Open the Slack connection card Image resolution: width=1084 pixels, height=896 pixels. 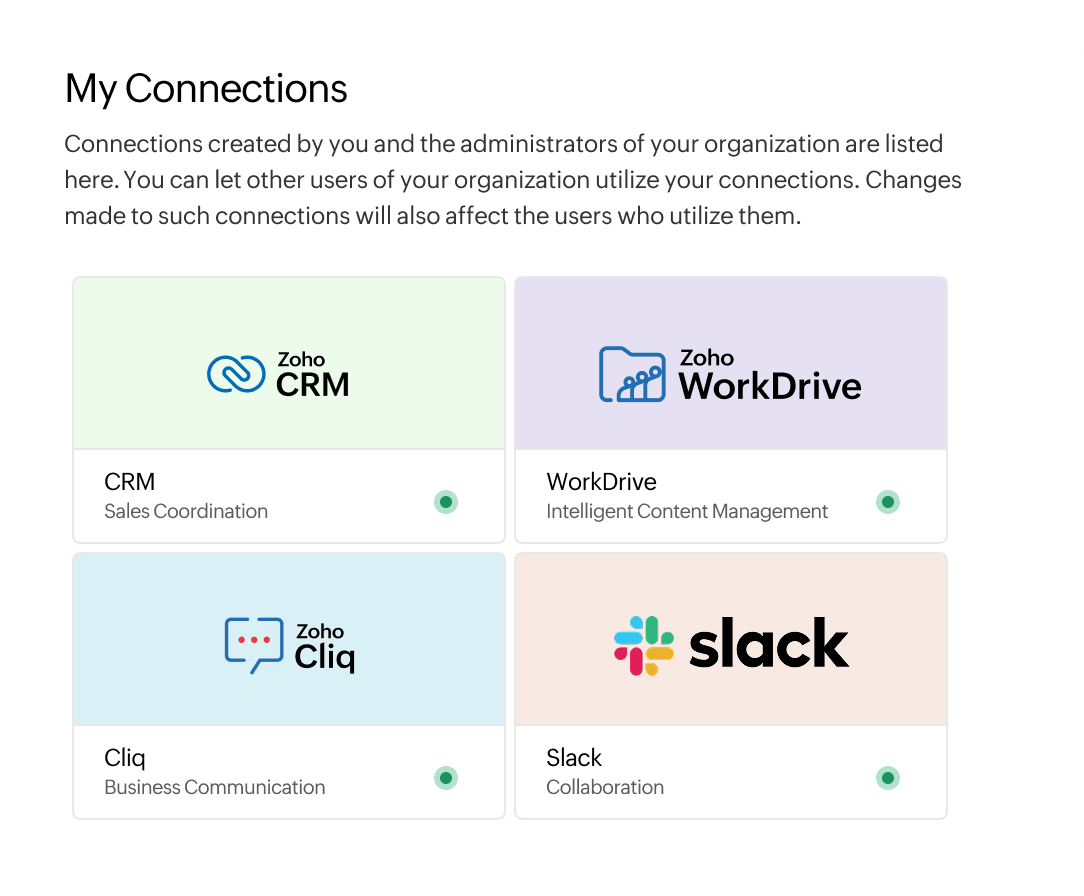(x=731, y=685)
